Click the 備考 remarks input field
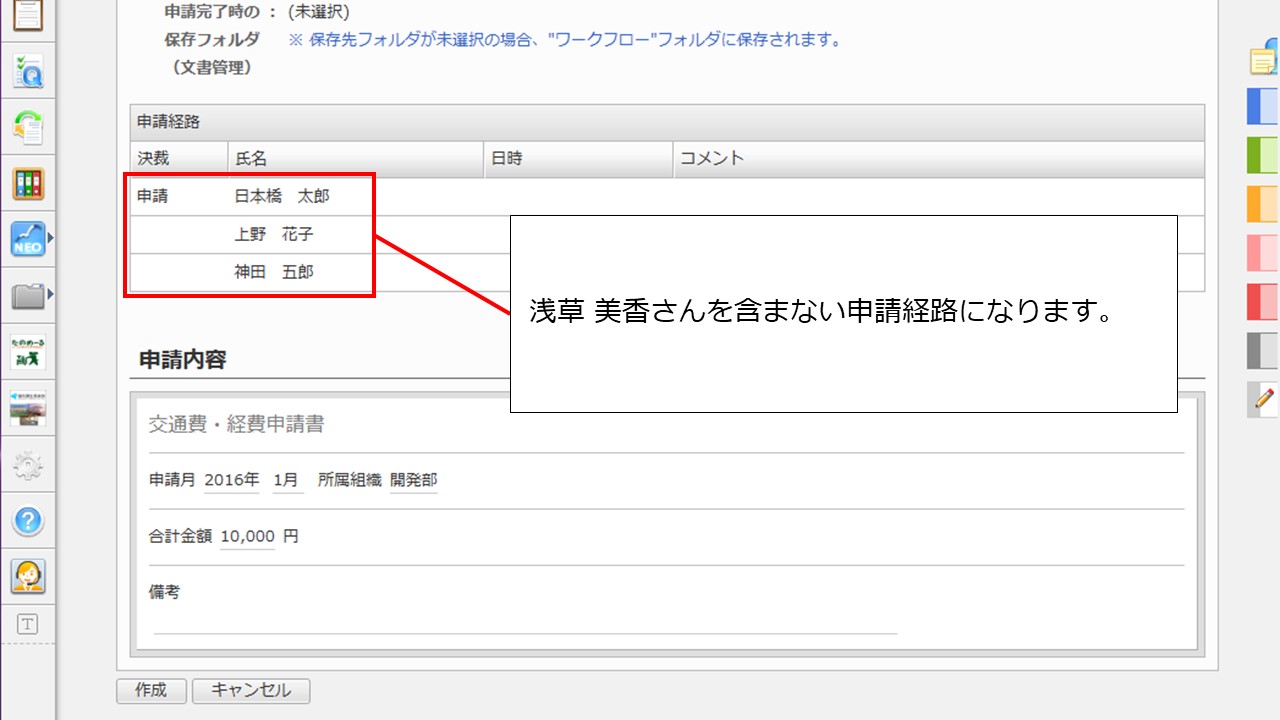 pos(525,620)
